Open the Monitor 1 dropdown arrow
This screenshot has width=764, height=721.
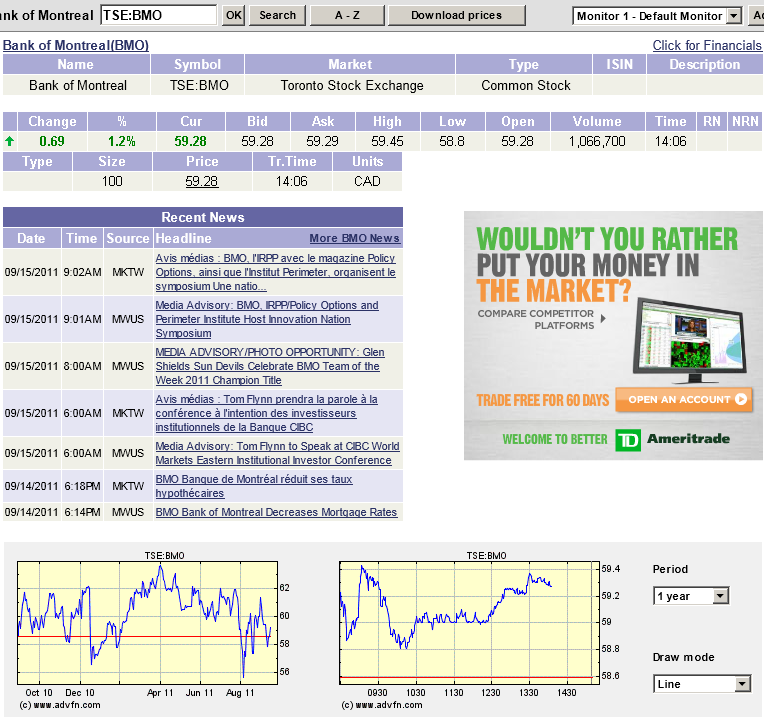733,16
